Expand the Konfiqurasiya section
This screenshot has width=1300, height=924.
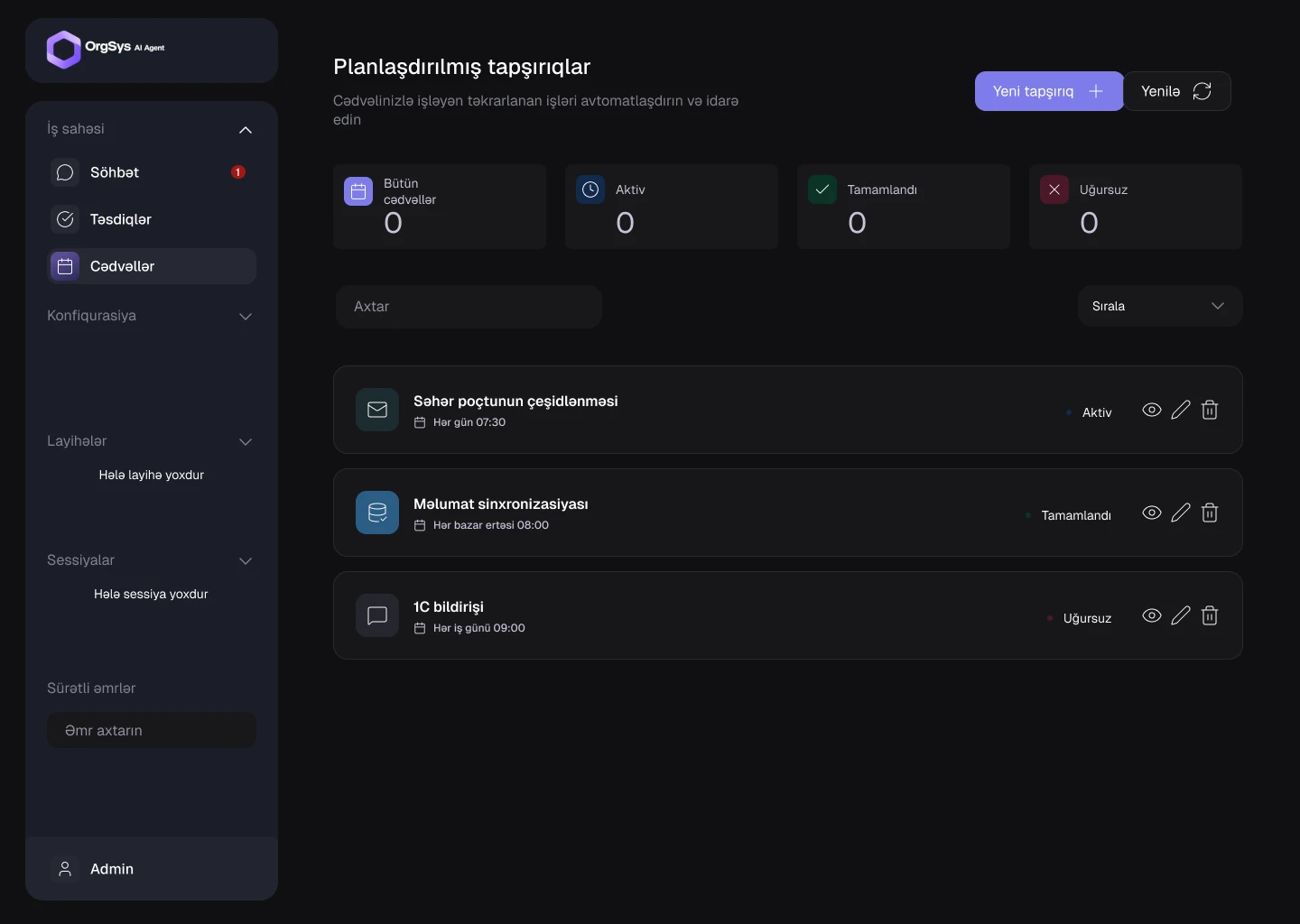245,317
